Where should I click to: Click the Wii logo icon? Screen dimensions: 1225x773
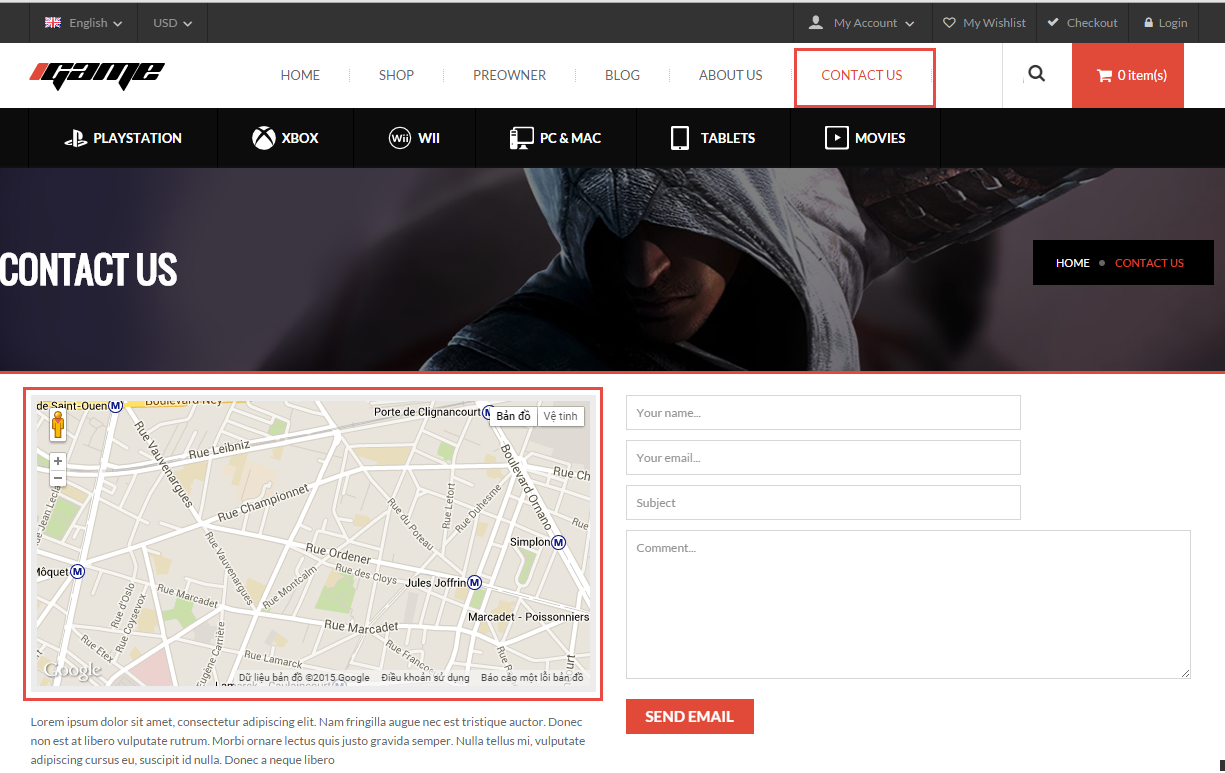point(400,138)
